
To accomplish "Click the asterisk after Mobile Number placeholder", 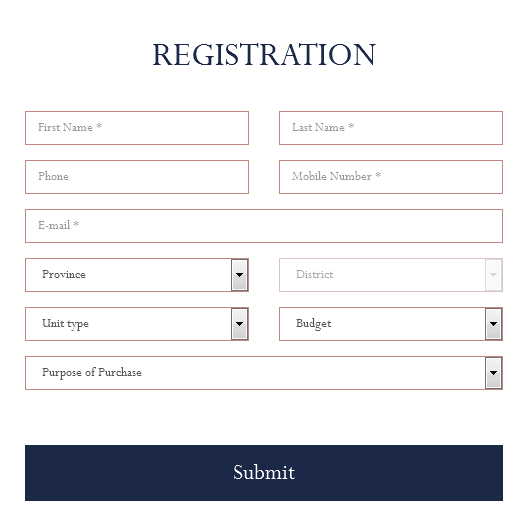I will click(378, 175).
